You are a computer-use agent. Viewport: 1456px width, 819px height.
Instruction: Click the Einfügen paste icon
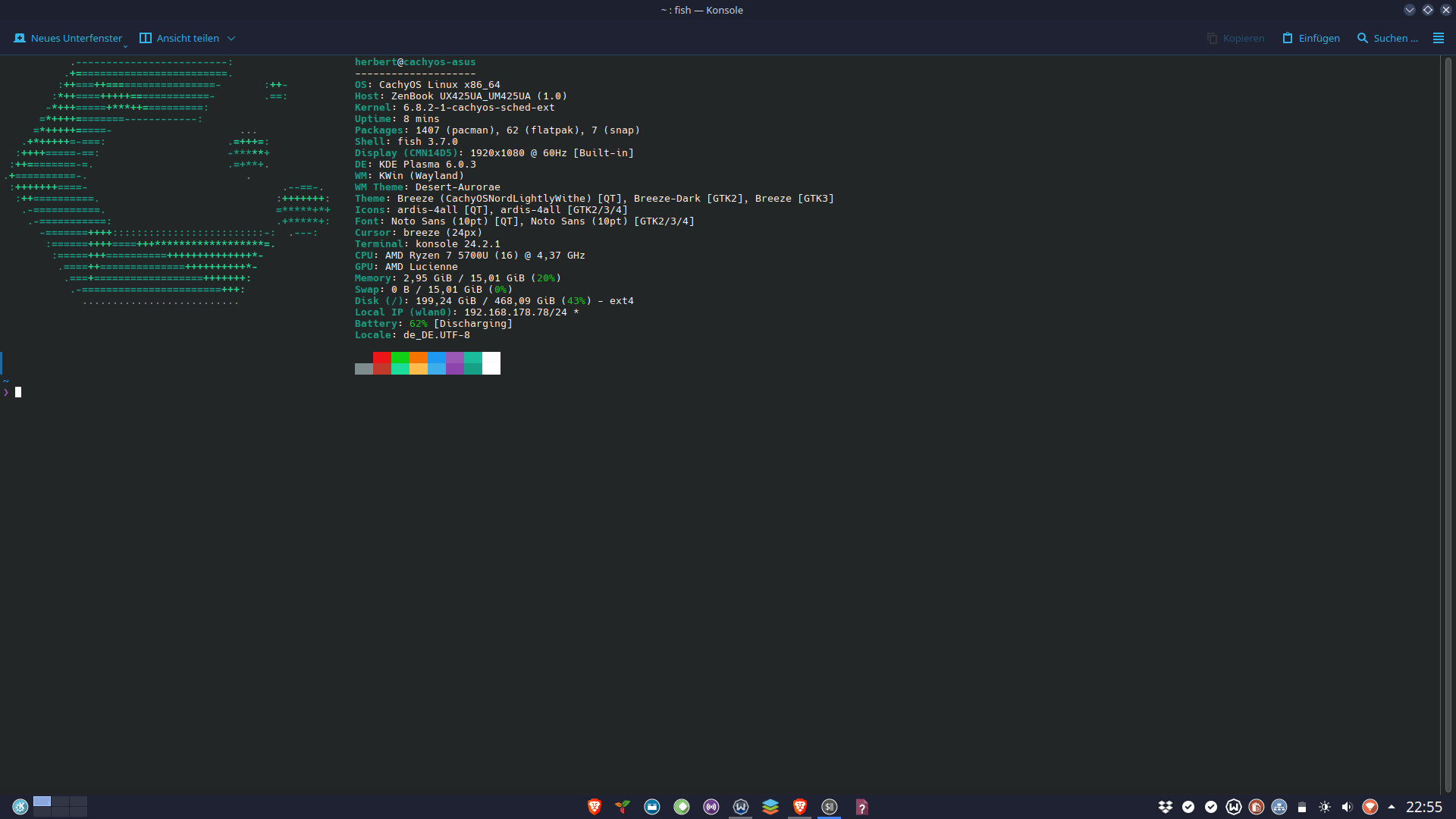[1287, 38]
